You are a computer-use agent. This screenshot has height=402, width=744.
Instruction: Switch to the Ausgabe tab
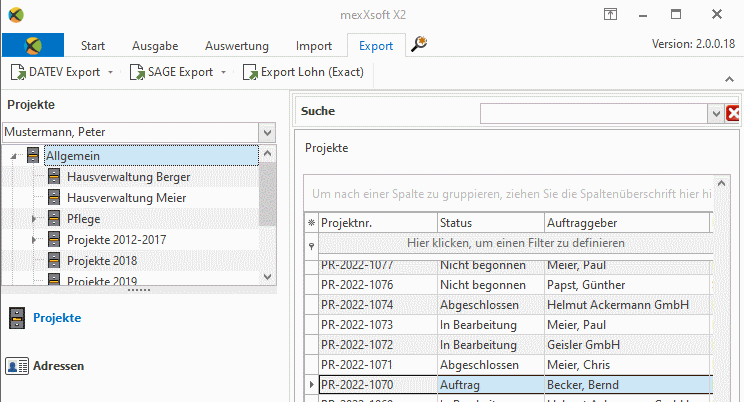pos(155,46)
